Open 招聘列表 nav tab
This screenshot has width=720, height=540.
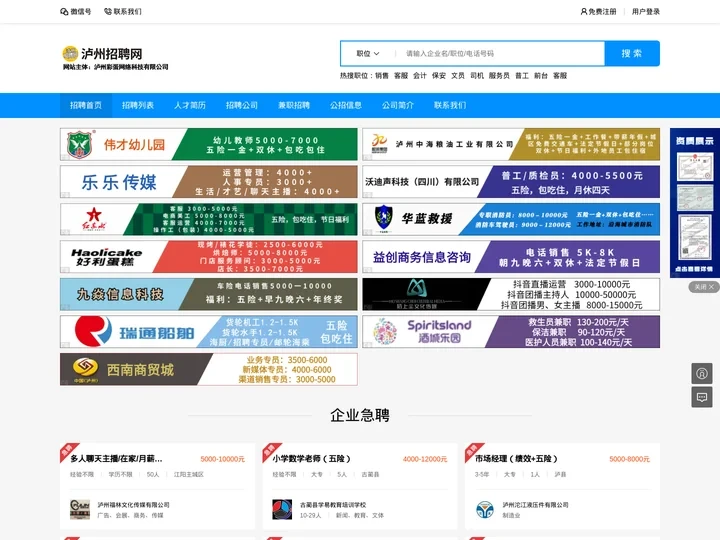click(138, 105)
